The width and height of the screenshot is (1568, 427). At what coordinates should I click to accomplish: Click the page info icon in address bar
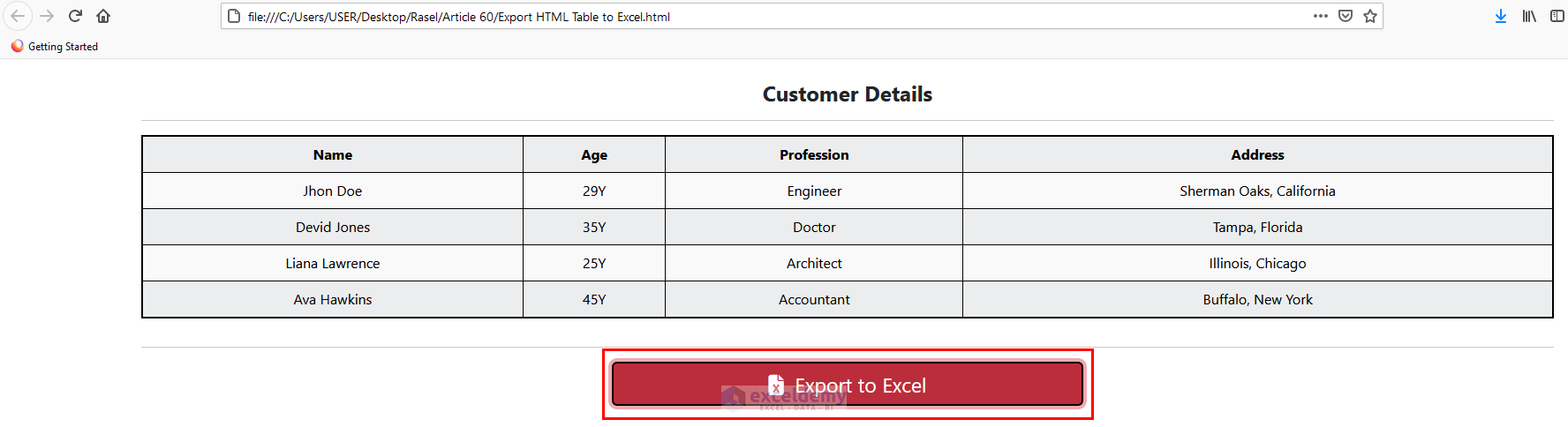coord(234,16)
